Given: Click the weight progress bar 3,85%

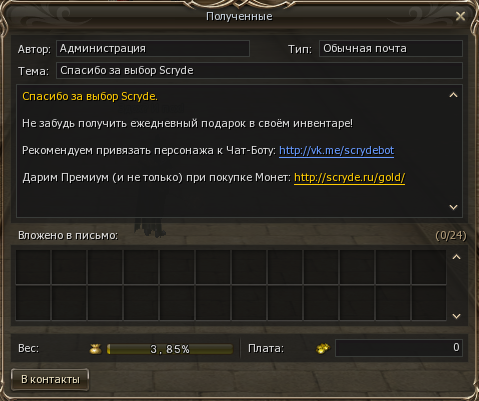Looking at the screenshot, I should (170, 349).
